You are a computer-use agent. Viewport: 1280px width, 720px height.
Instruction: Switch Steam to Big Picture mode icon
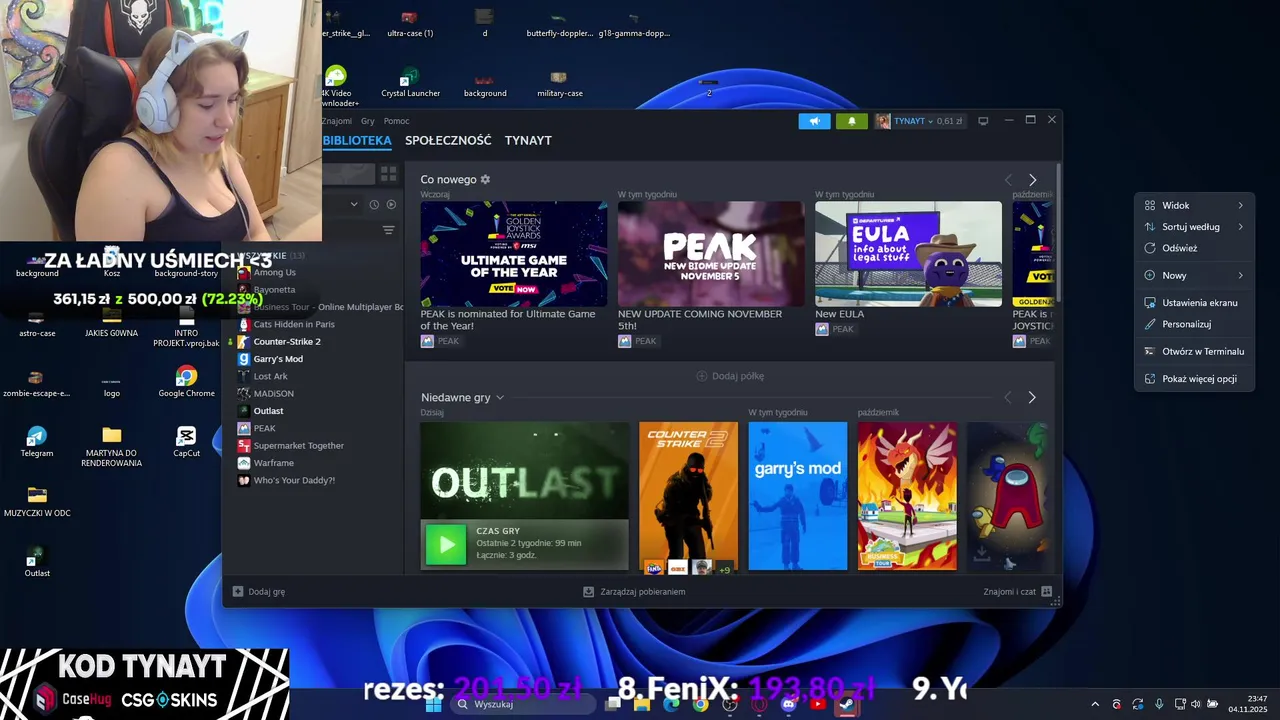tap(983, 121)
